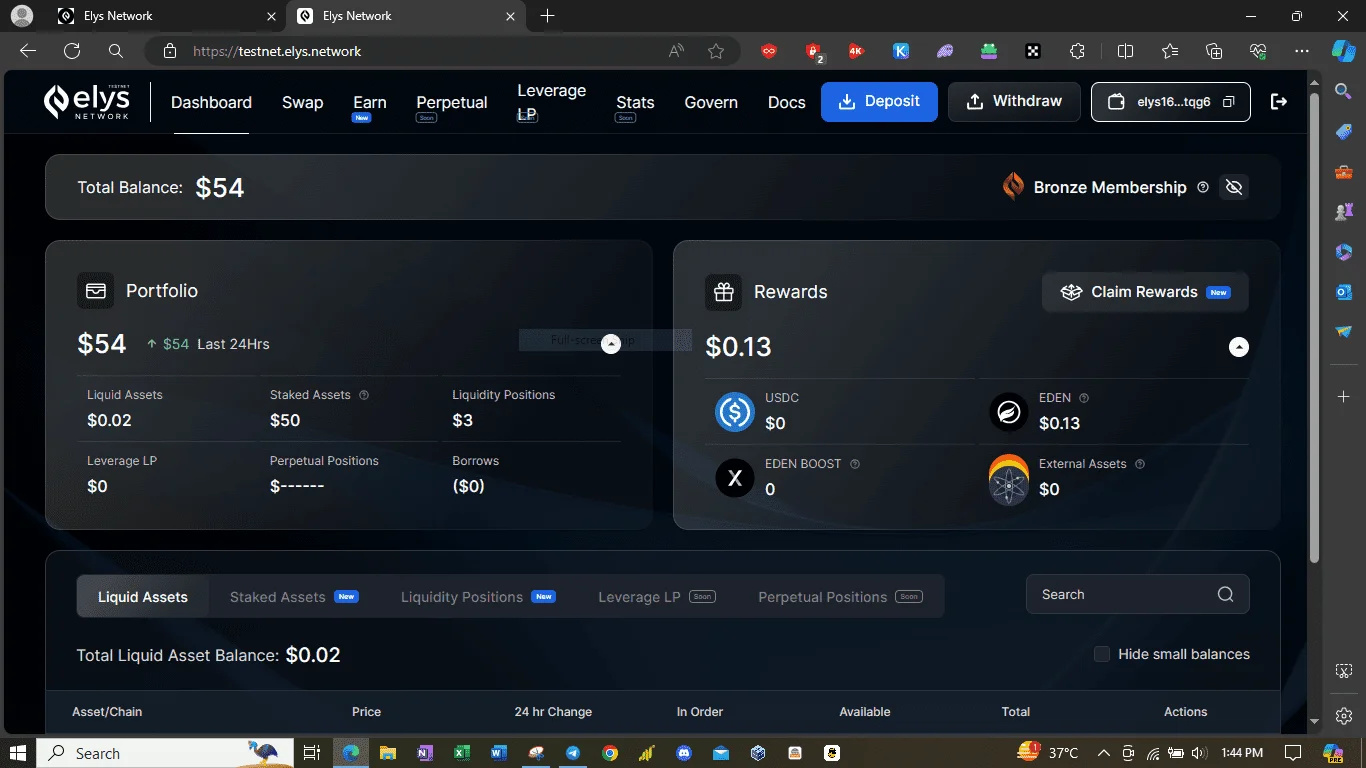Open Discord from the taskbar
The height and width of the screenshot is (768, 1366).
click(x=684, y=753)
